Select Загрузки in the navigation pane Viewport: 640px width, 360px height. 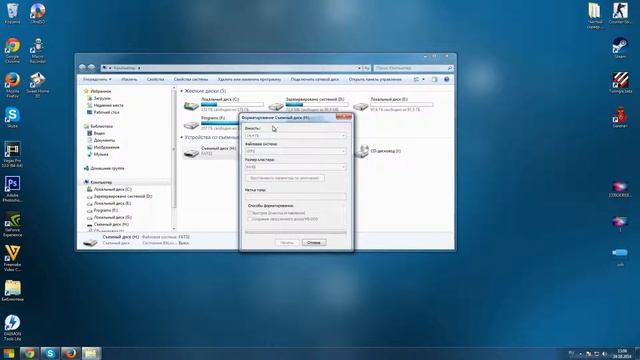pyautogui.click(x=102, y=98)
